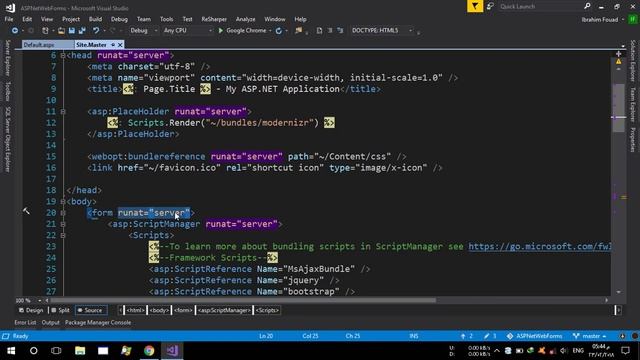Open the Any CPU platform dropdown
This screenshot has width=640, height=360.
187,31
